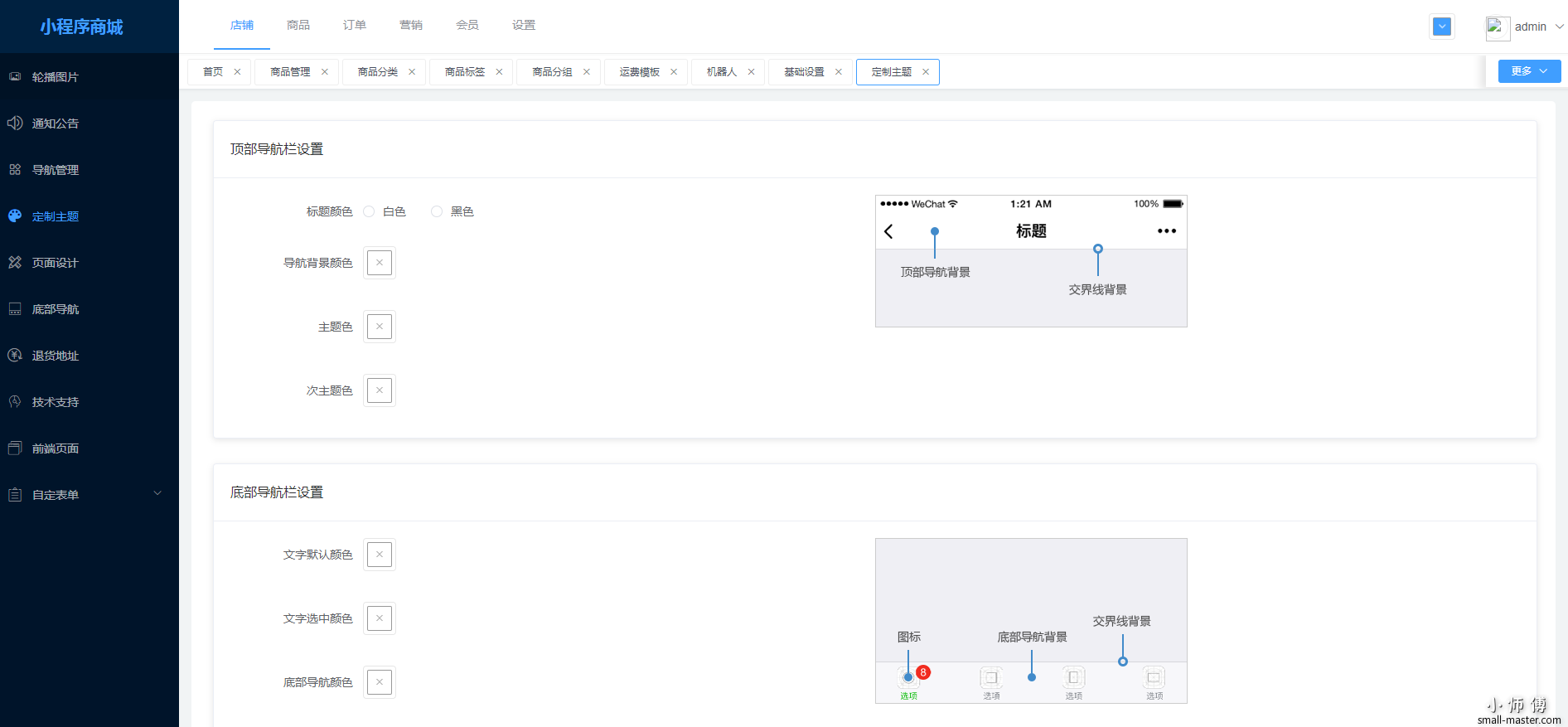The height and width of the screenshot is (727, 1568).
Task: Click the 定制主题 palette icon
Action: 15,216
